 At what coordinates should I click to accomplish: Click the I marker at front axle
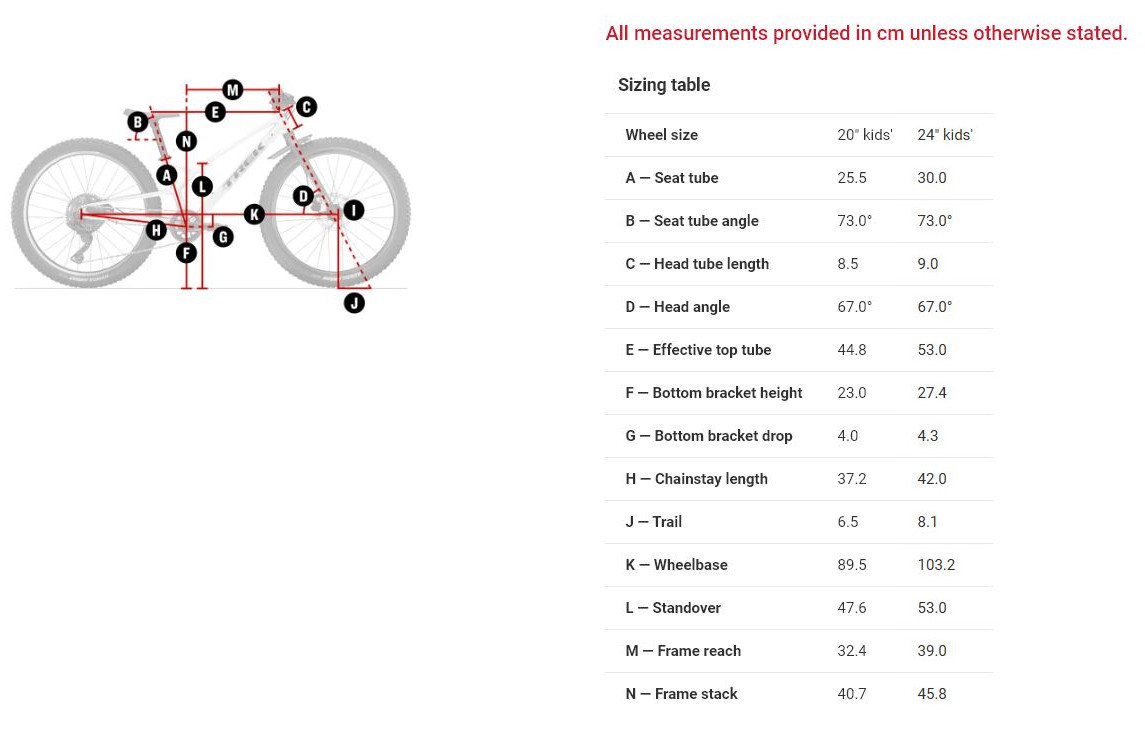pos(354,210)
